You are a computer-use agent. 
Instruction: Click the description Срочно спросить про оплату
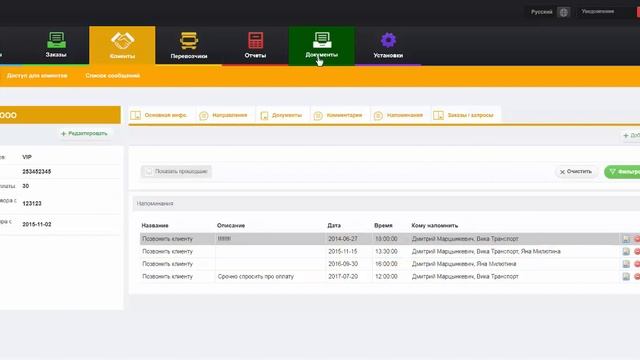coord(256,276)
